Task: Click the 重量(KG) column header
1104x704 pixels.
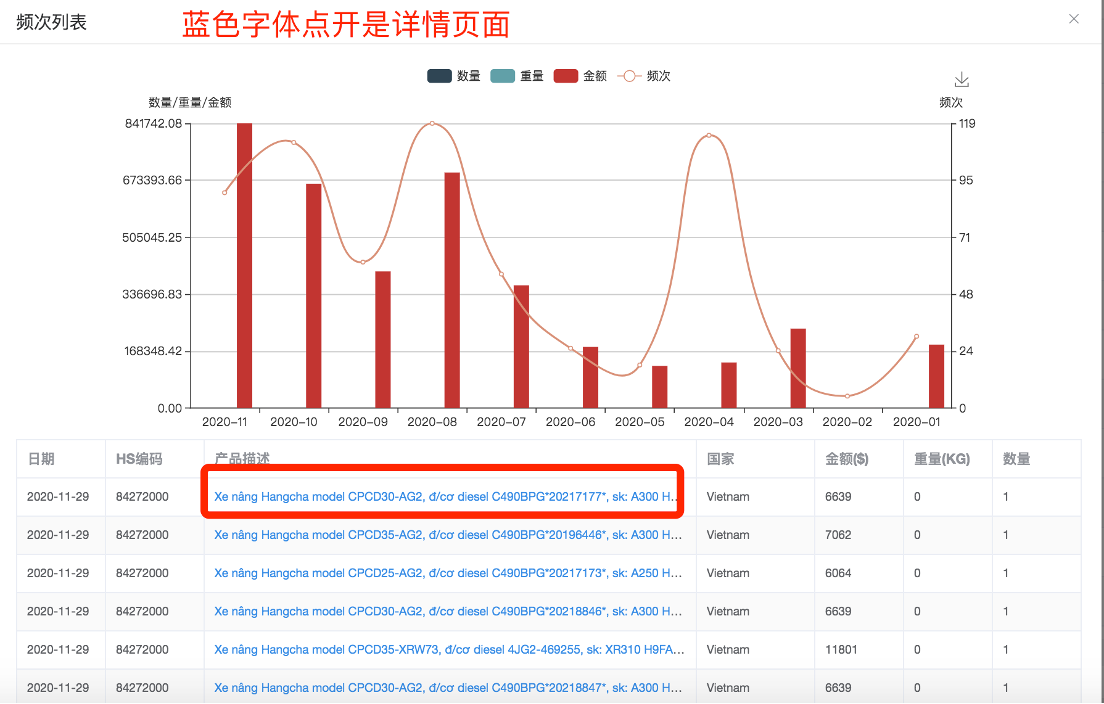Action: [942, 459]
